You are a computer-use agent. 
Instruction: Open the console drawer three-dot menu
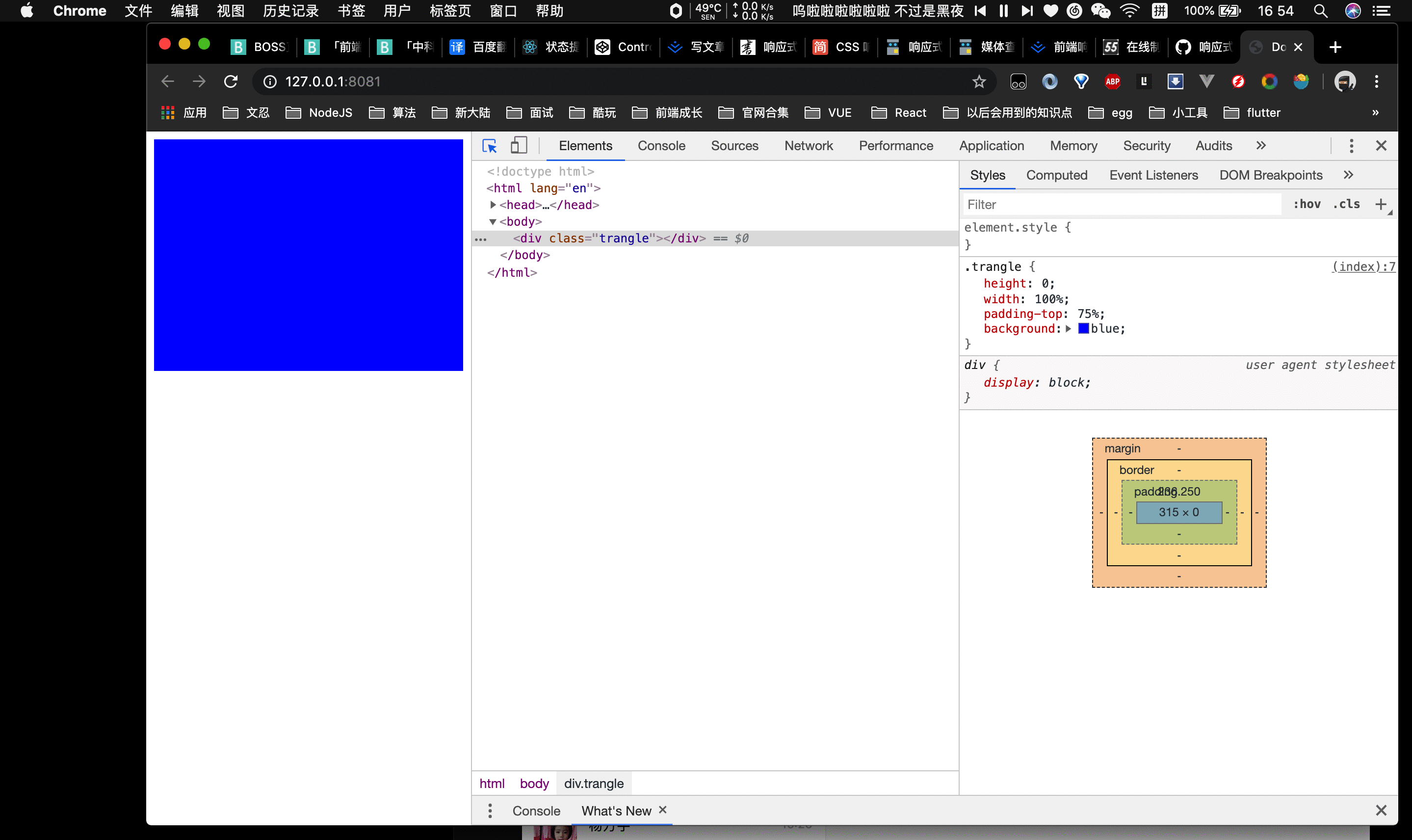click(x=490, y=811)
